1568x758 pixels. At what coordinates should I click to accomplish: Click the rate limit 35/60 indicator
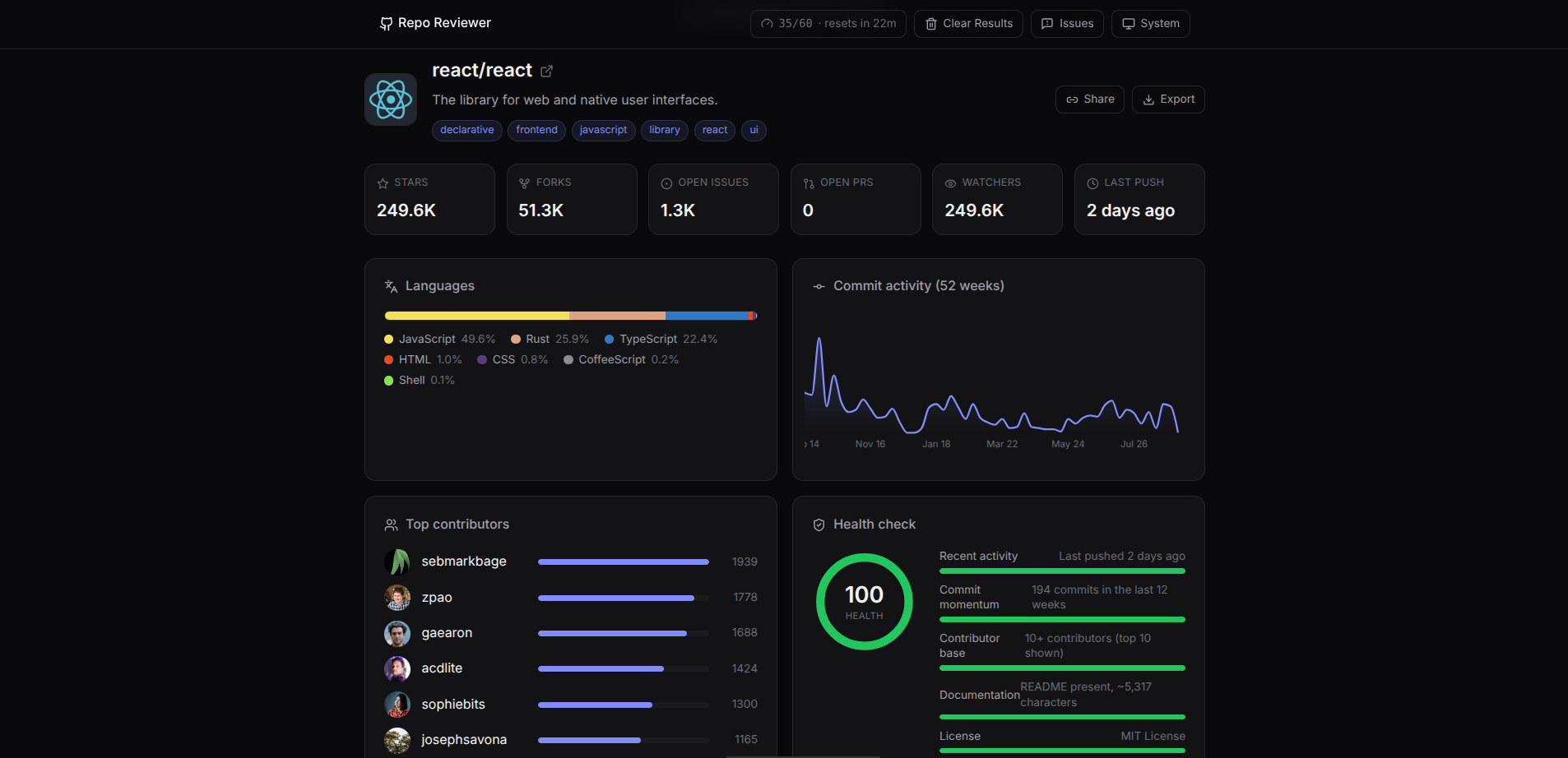828,24
